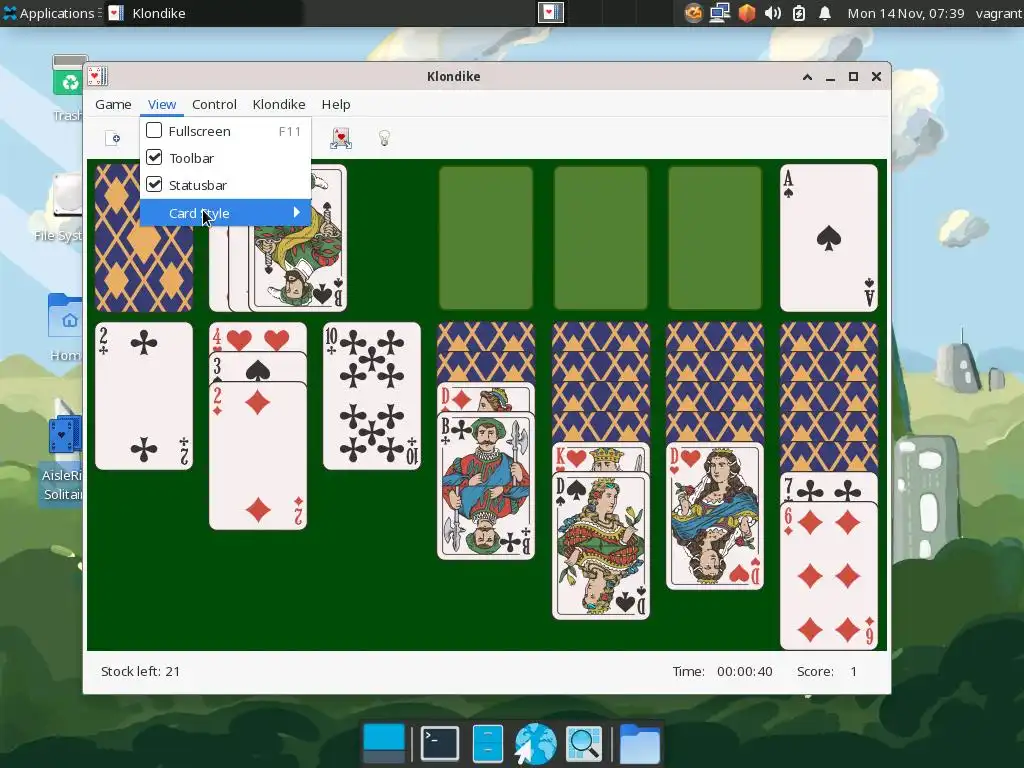
Task: Select the 3 of Spades card
Action: [x=258, y=368]
